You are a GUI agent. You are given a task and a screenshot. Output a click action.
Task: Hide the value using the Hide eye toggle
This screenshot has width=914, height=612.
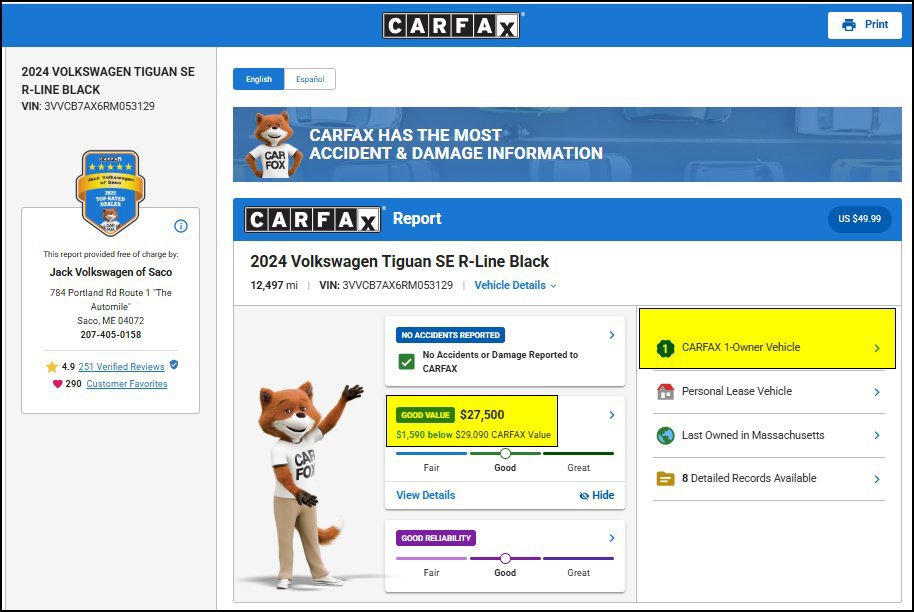[x=596, y=495]
